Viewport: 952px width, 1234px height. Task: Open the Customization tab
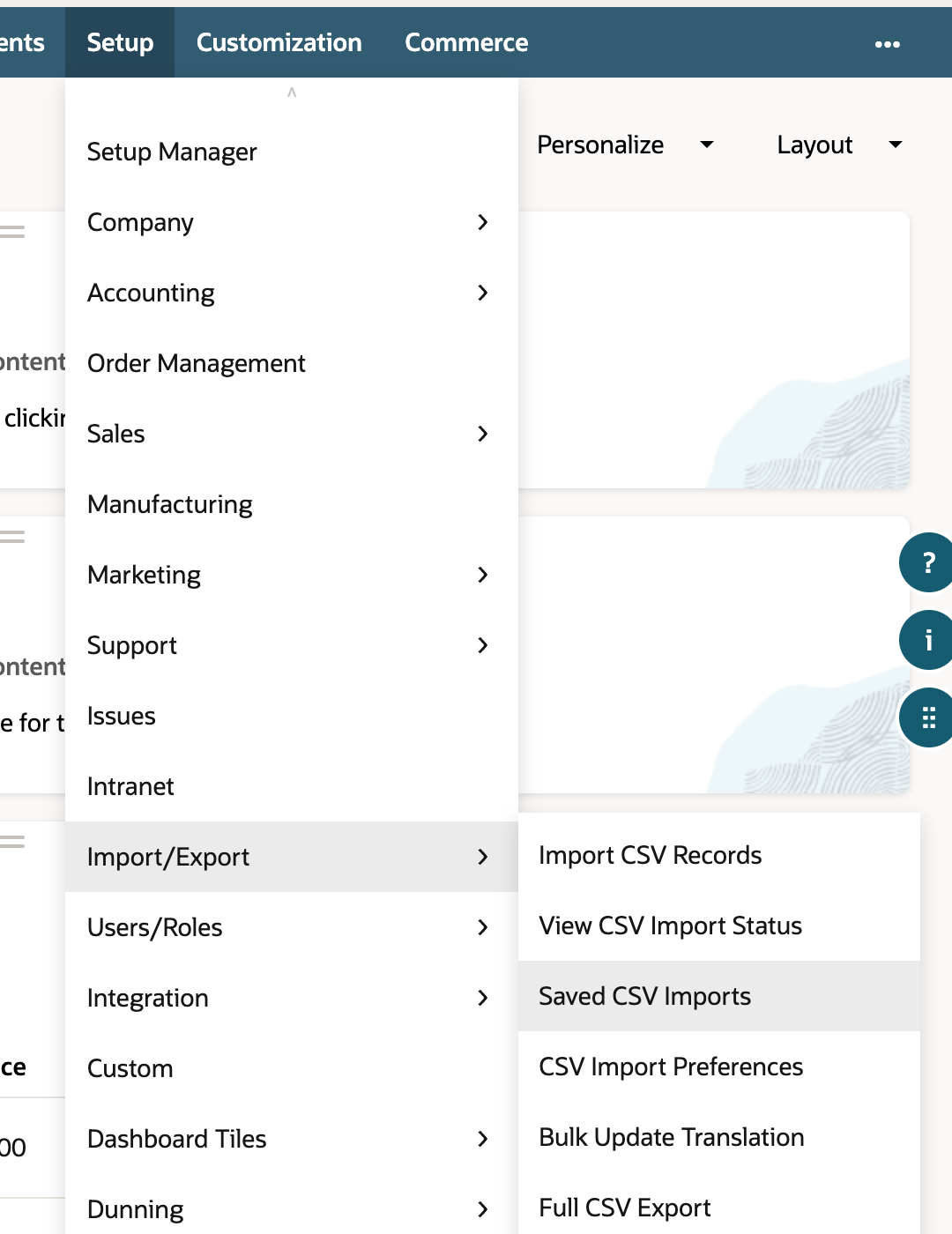[279, 42]
